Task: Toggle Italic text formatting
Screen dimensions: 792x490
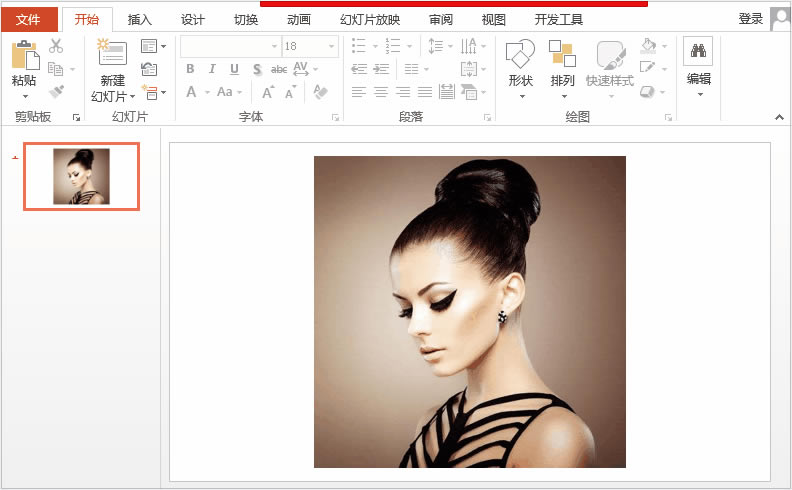Action: click(212, 69)
